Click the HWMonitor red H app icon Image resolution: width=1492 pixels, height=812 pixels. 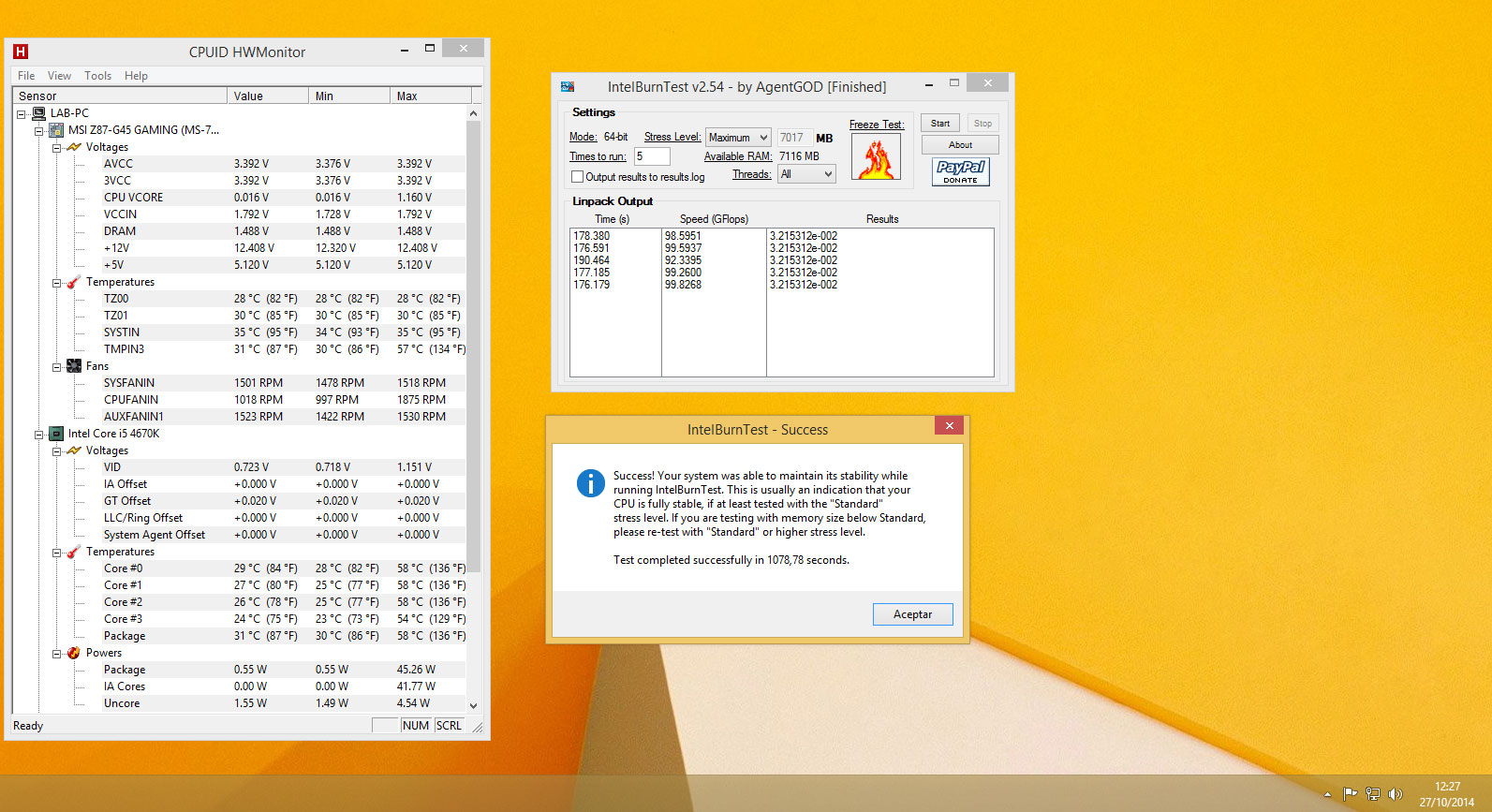pos(21,52)
